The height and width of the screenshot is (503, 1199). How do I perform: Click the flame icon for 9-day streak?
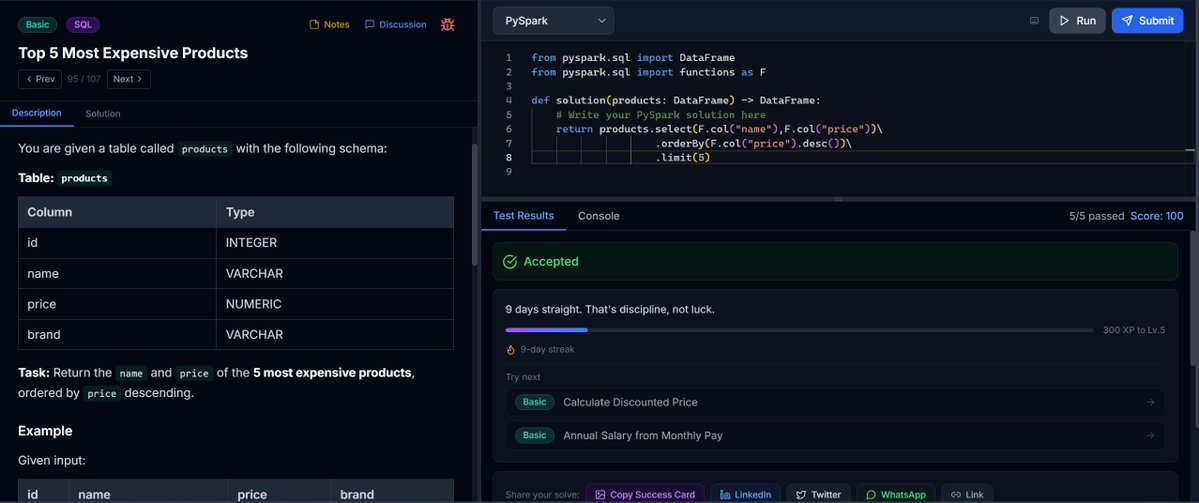(511, 349)
